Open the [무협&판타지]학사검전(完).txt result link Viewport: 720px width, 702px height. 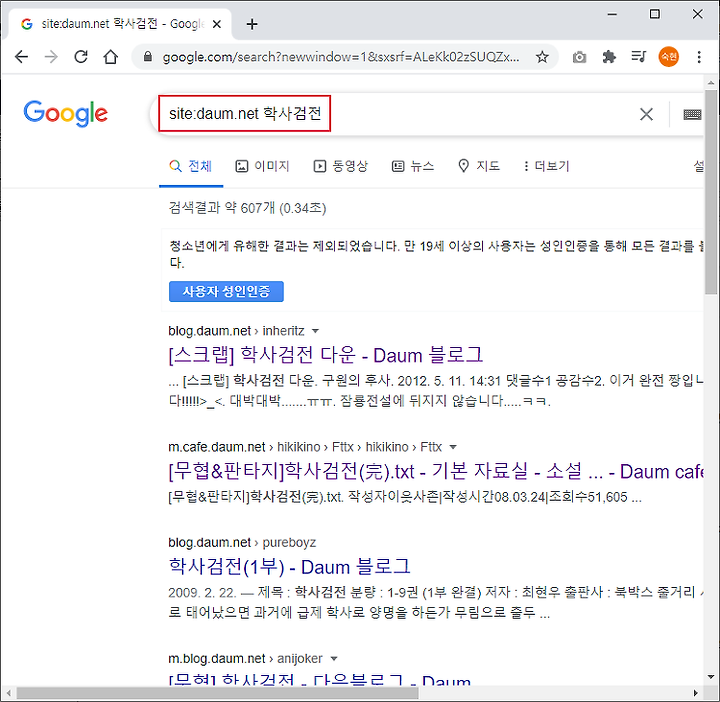436,472
